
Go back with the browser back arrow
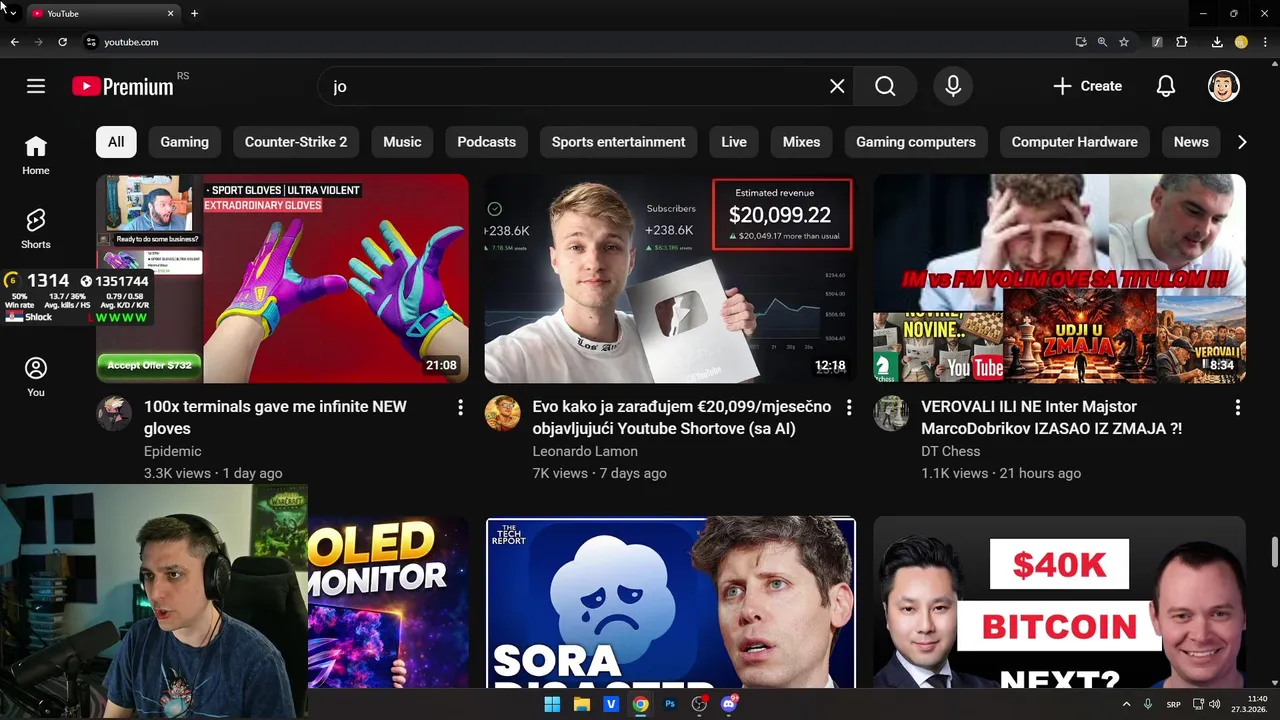click(x=14, y=42)
